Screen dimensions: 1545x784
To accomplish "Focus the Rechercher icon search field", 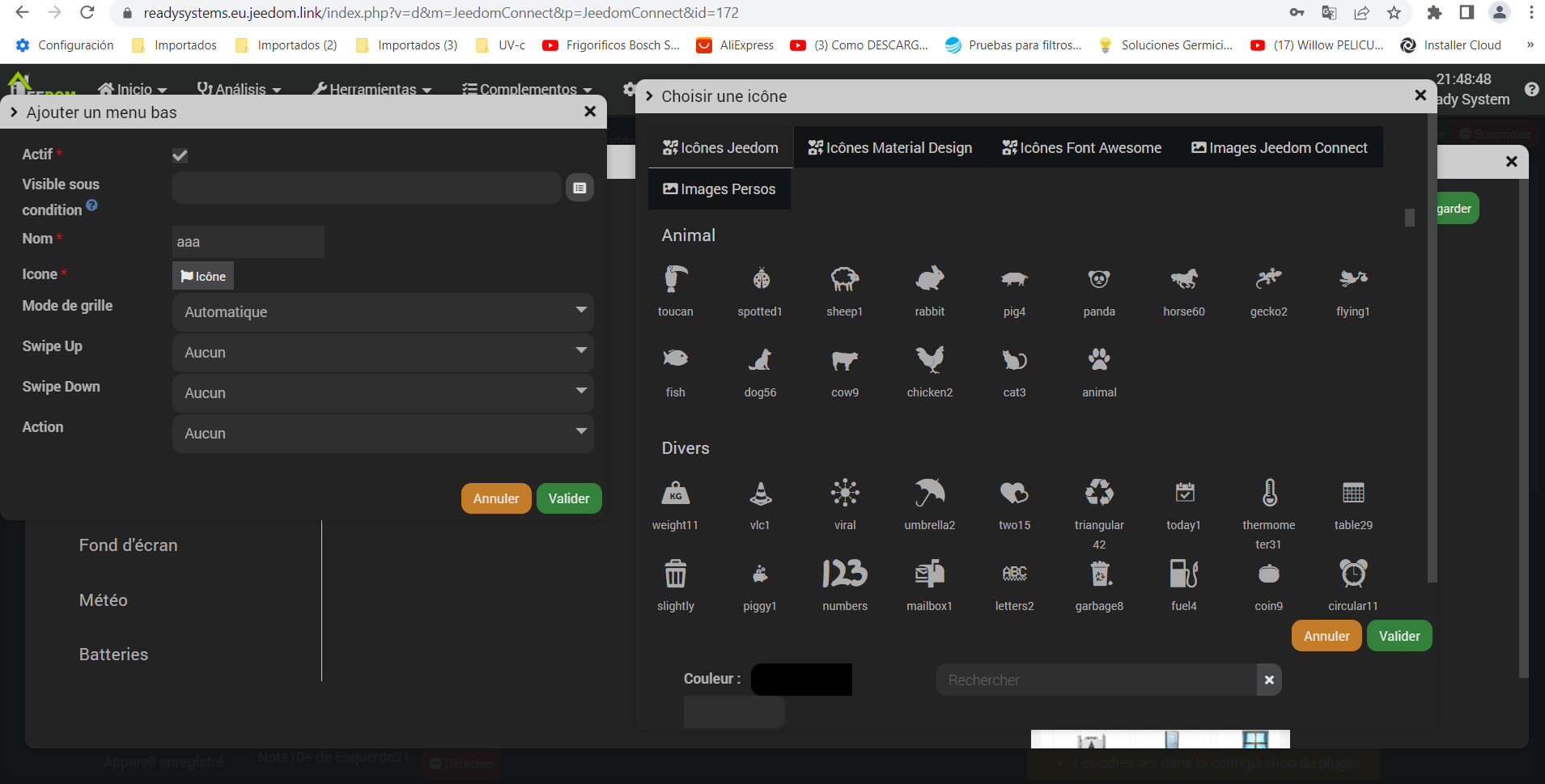I will pyautogui.click(x=1097, y=680).
